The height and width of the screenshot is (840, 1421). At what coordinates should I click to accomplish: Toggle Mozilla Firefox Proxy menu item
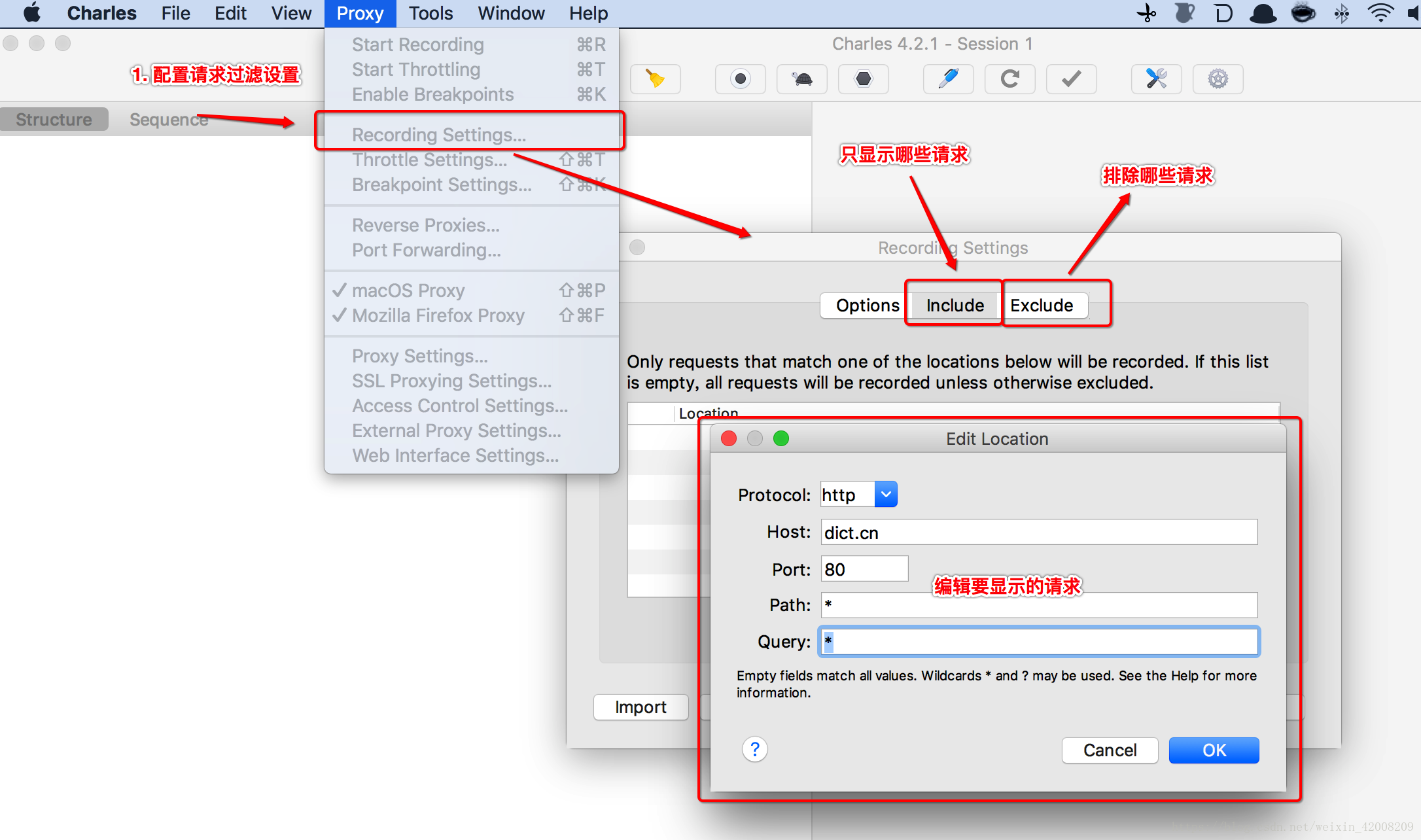tap(471, 315)
